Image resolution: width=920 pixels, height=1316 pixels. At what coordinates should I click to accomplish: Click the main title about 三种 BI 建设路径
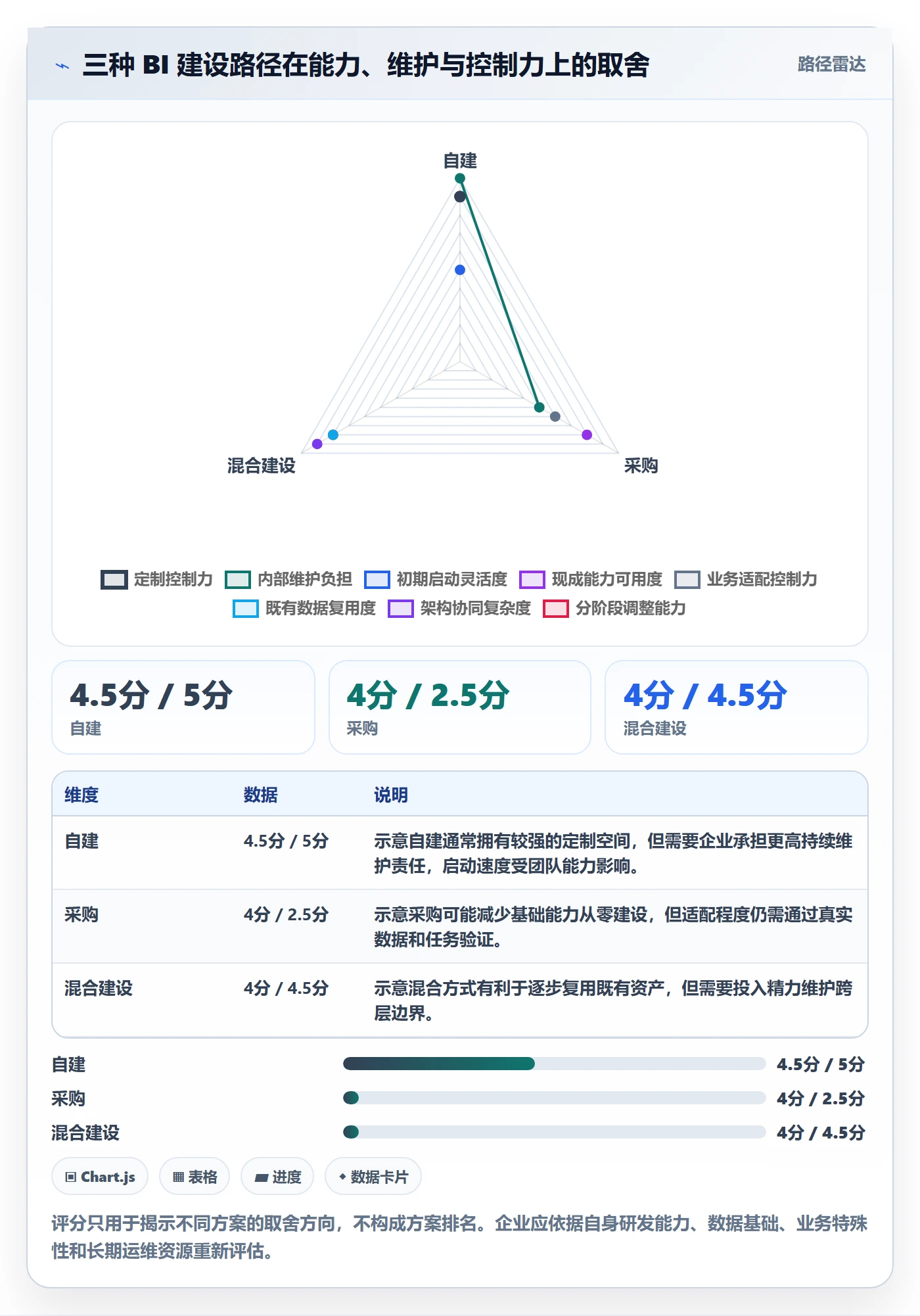point(366,65)
